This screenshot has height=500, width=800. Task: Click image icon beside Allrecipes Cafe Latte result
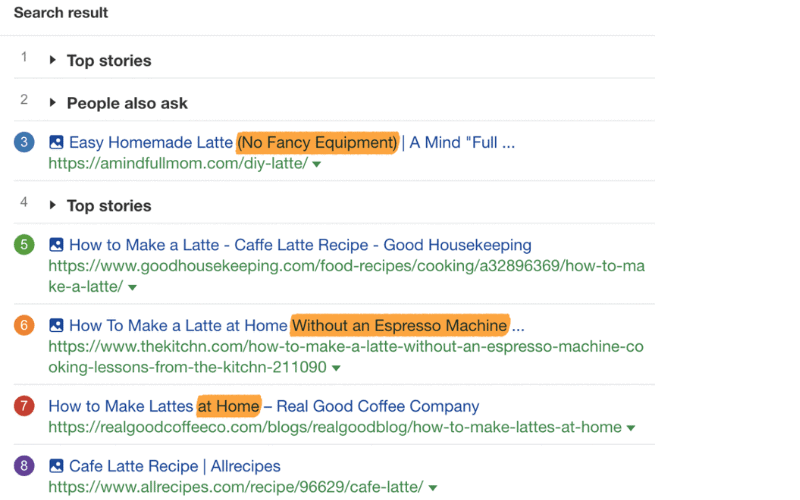[56, 466]
